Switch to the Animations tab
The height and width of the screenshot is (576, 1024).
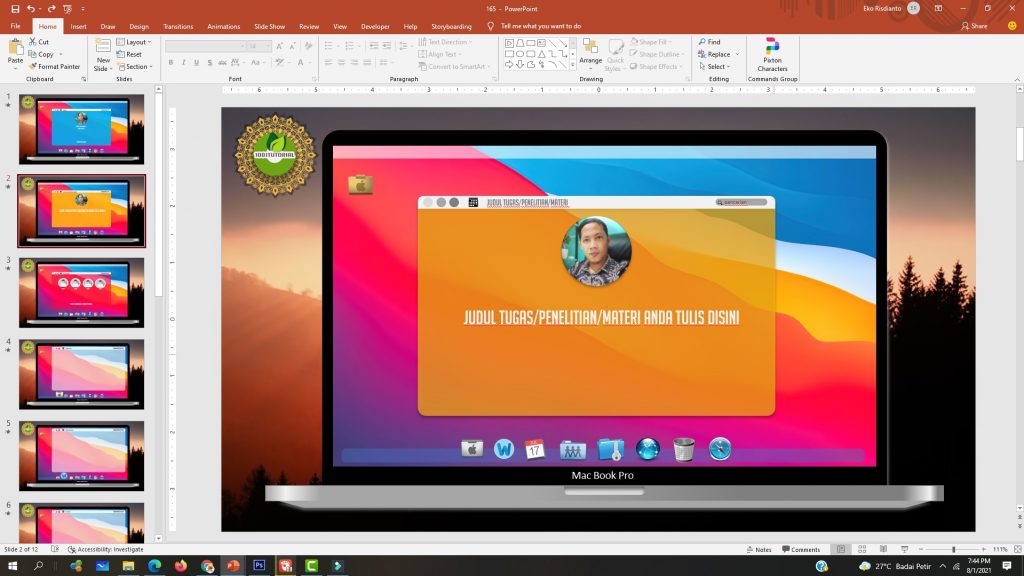(x=223, y=27)
